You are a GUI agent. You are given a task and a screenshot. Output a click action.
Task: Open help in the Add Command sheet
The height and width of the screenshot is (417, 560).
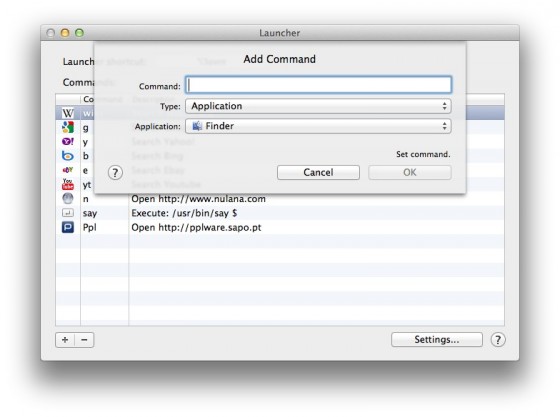point(115,173)
